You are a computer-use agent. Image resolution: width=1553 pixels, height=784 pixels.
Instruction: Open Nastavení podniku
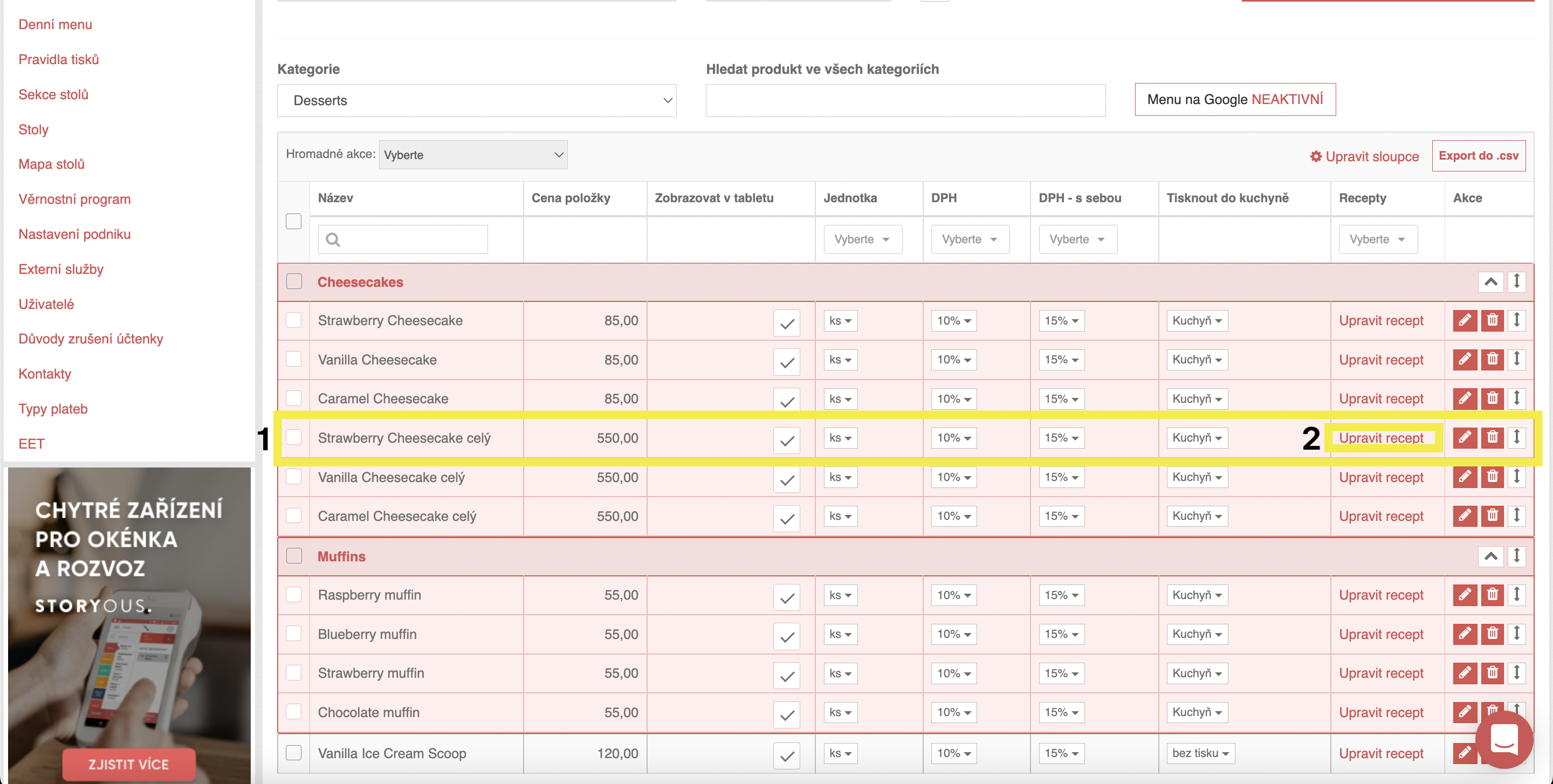pos(74,234)
